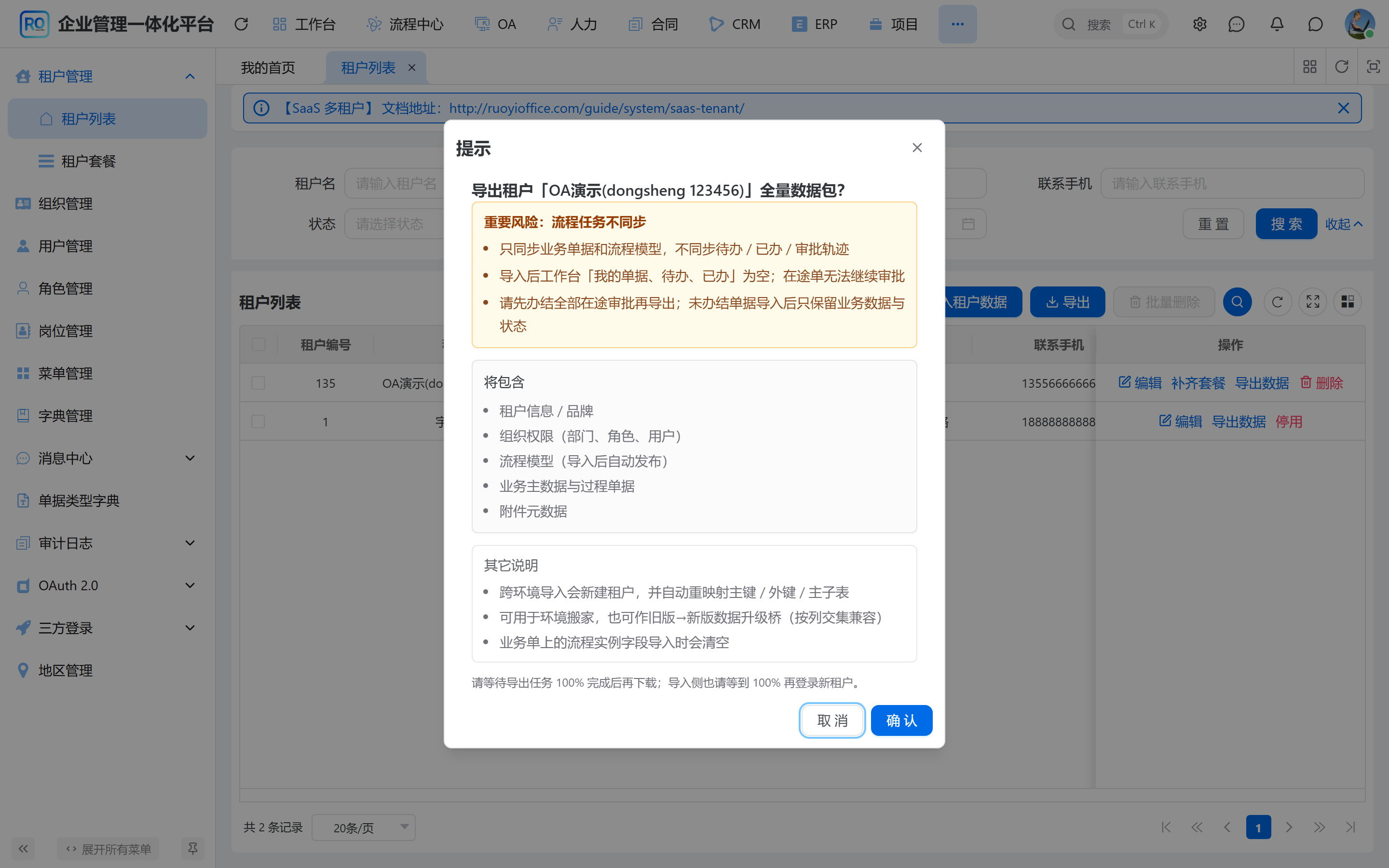This screenshot has width=1389, height=868.
Task: Click 补齐套餐 for tenant 135
Action: click(1198, 383)
